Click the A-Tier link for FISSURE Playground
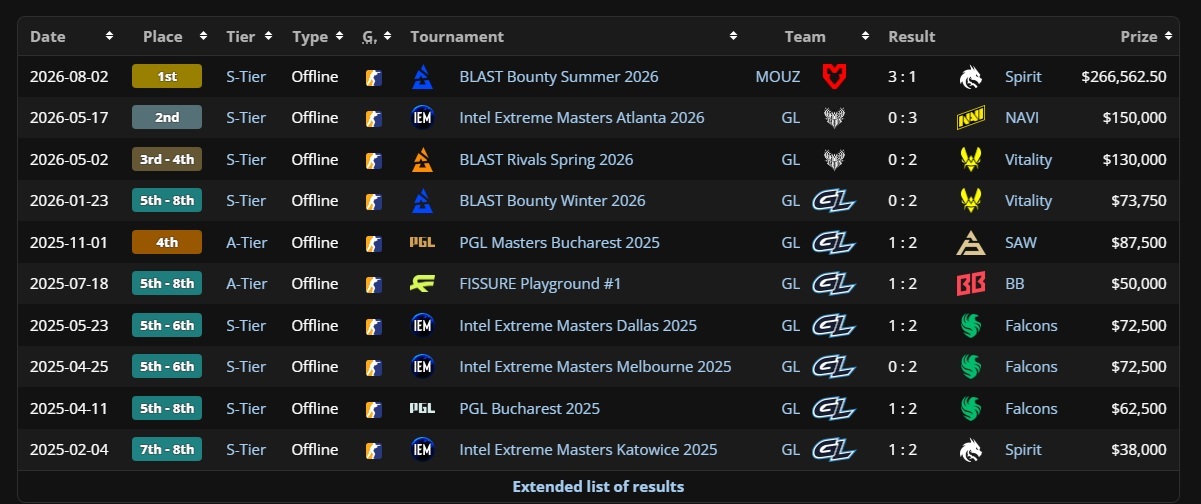Viewport: 1201px width, 504px height. point(247,284)
